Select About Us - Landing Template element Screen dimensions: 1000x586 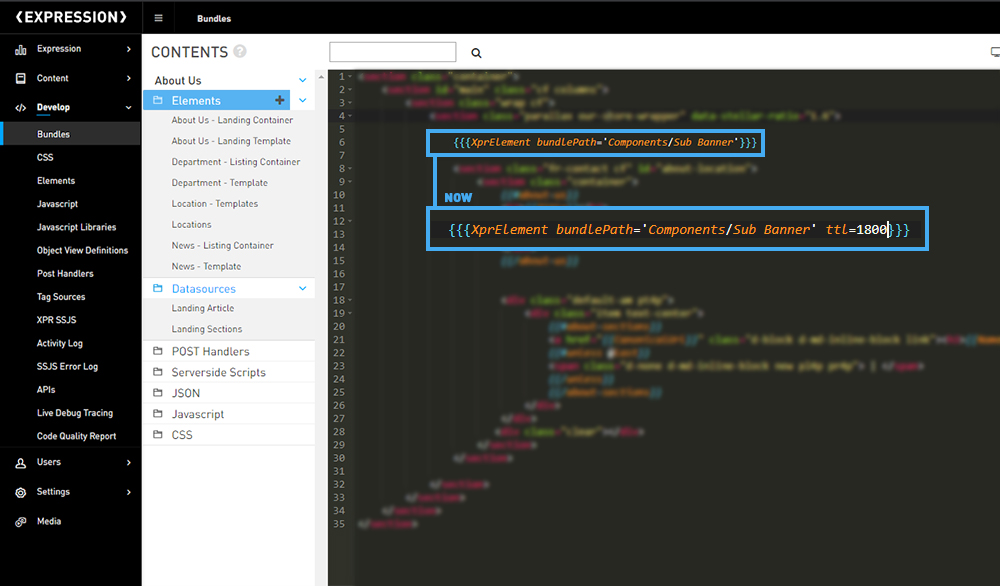(x=231, y=141)
